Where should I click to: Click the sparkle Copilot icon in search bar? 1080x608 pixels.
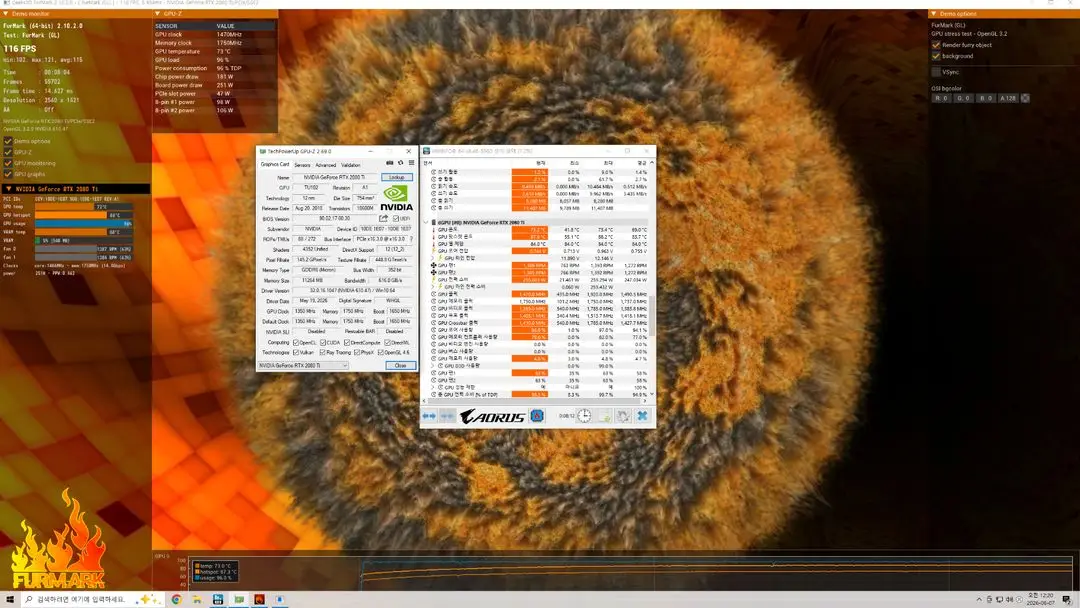tap(146, 599)
